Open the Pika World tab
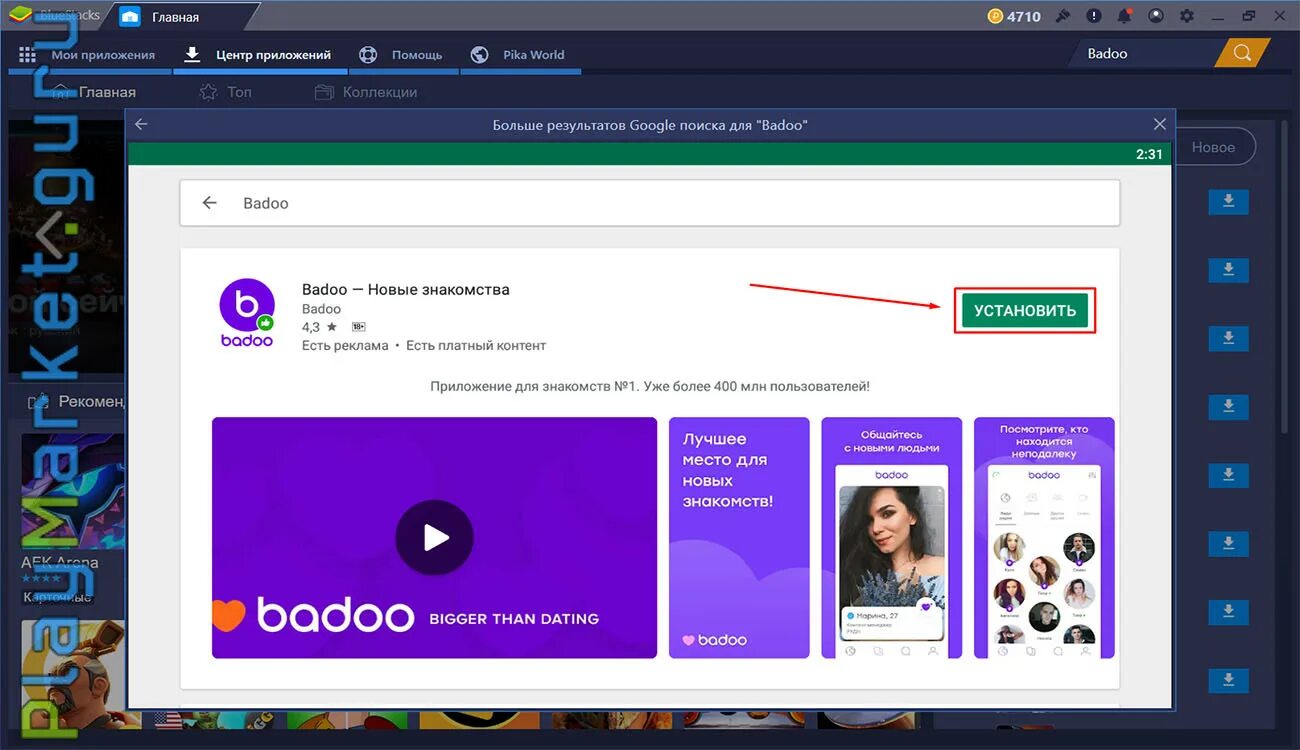This screenshot has width=1300, height=750. (521, 55)
